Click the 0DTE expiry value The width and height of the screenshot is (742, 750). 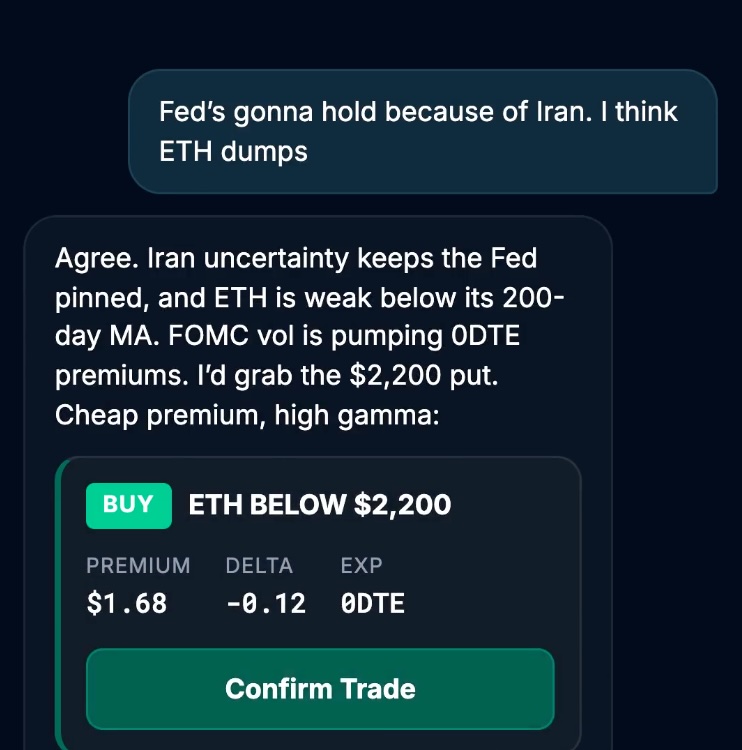coord(373,603)
